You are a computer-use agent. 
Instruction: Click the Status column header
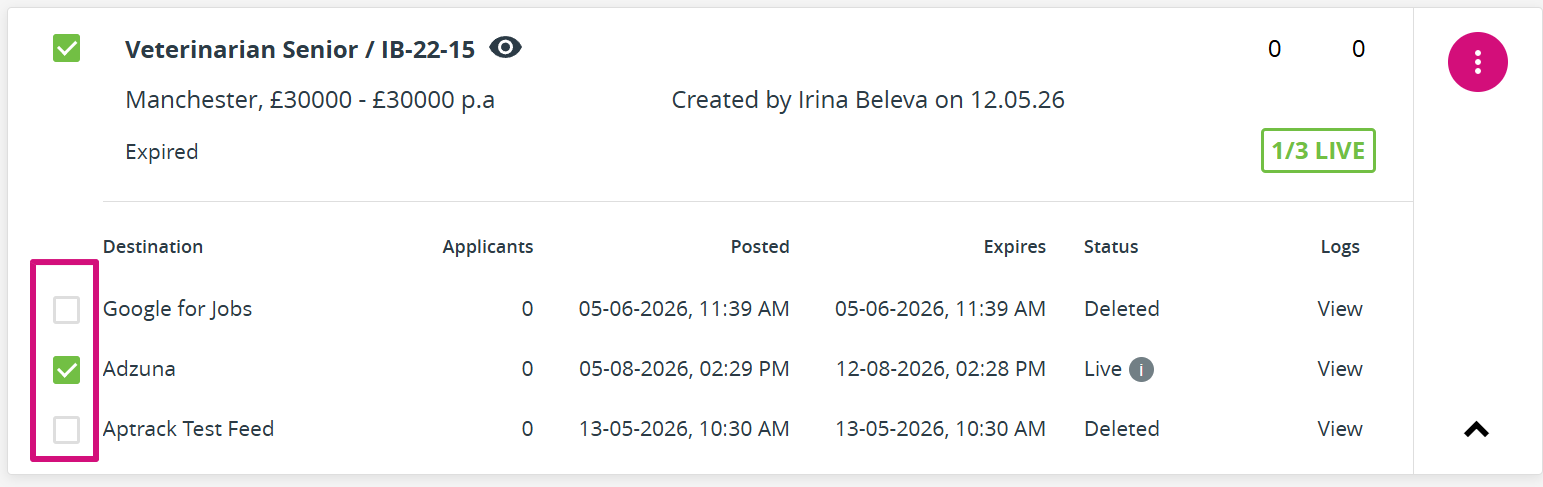point(1111,247)
